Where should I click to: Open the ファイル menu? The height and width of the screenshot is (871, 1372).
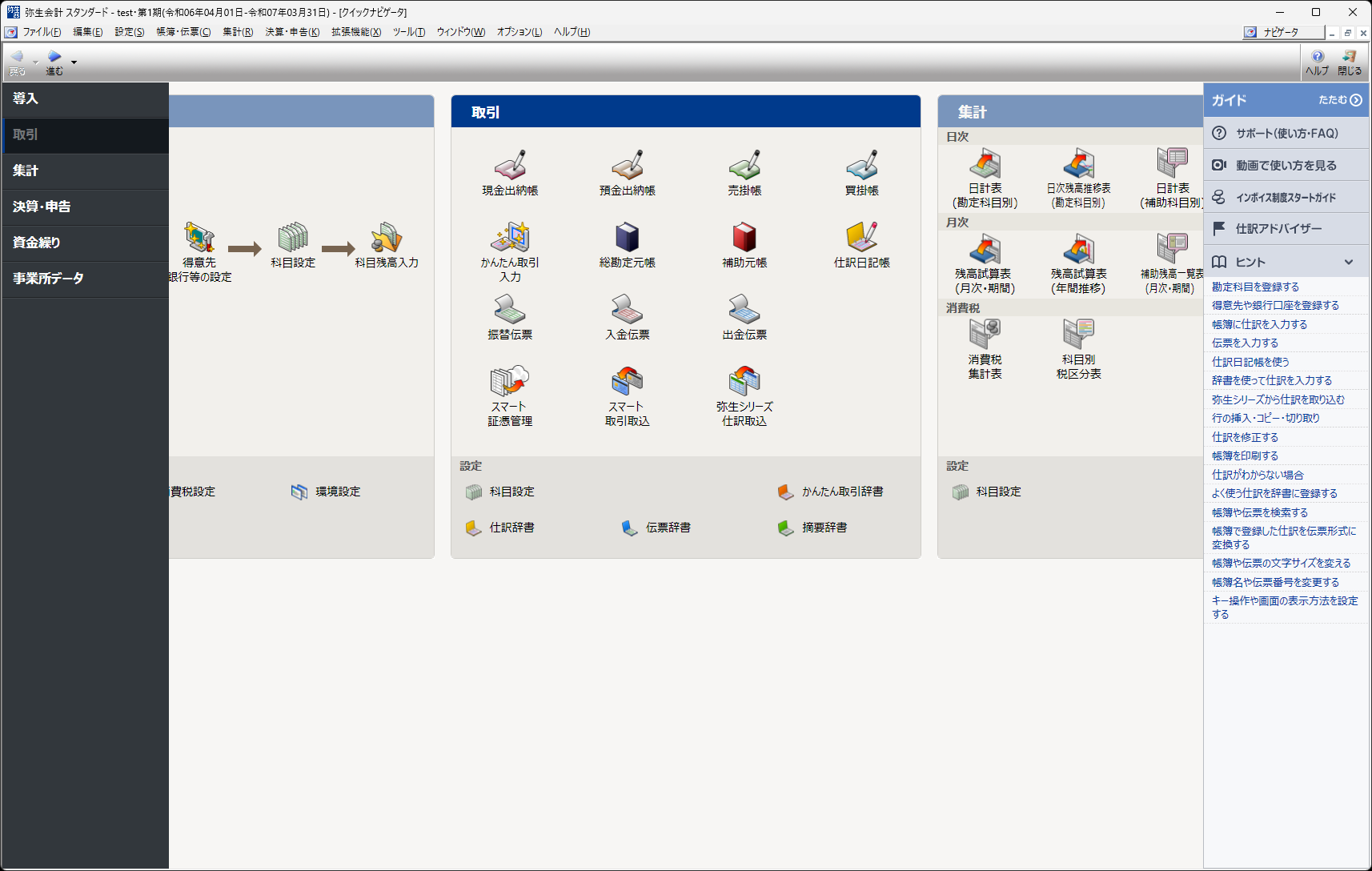coord(42,32)
